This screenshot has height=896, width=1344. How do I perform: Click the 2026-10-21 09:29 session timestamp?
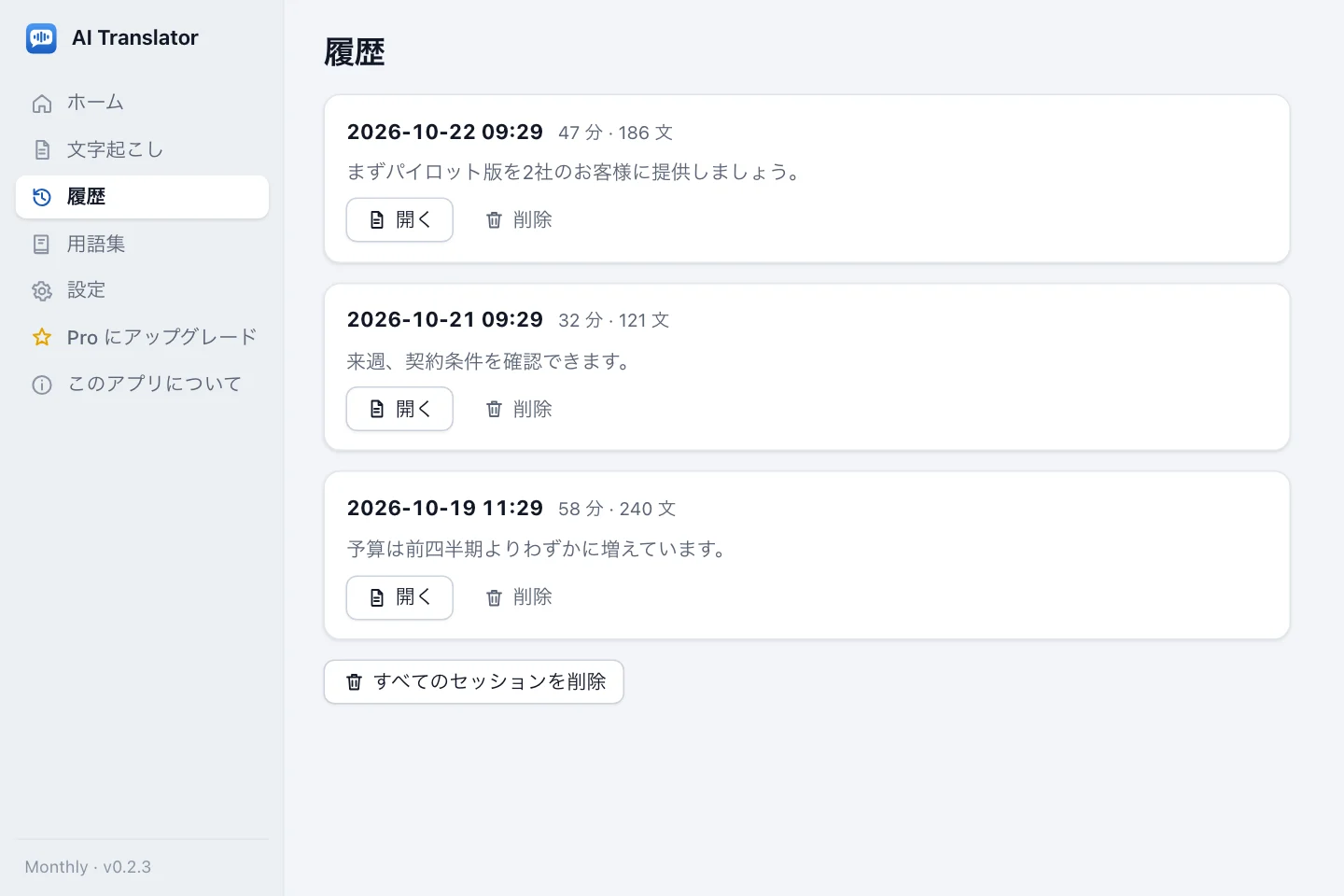pyautogui.click(x=445, y=320)
